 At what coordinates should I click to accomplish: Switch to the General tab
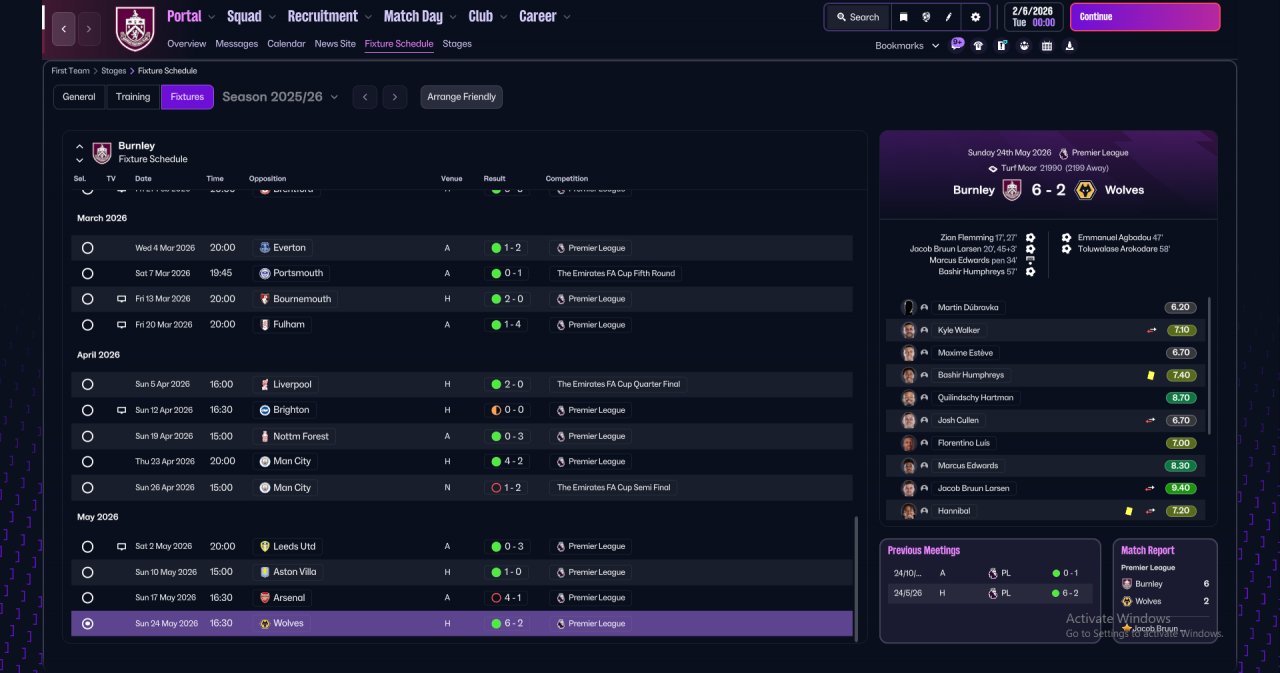tap(79, 97)
